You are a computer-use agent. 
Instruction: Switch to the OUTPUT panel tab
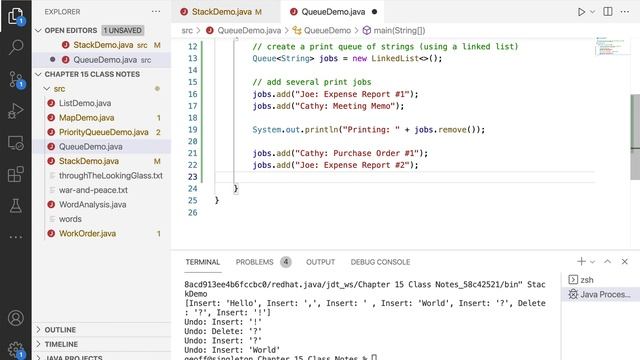[320, 262]
